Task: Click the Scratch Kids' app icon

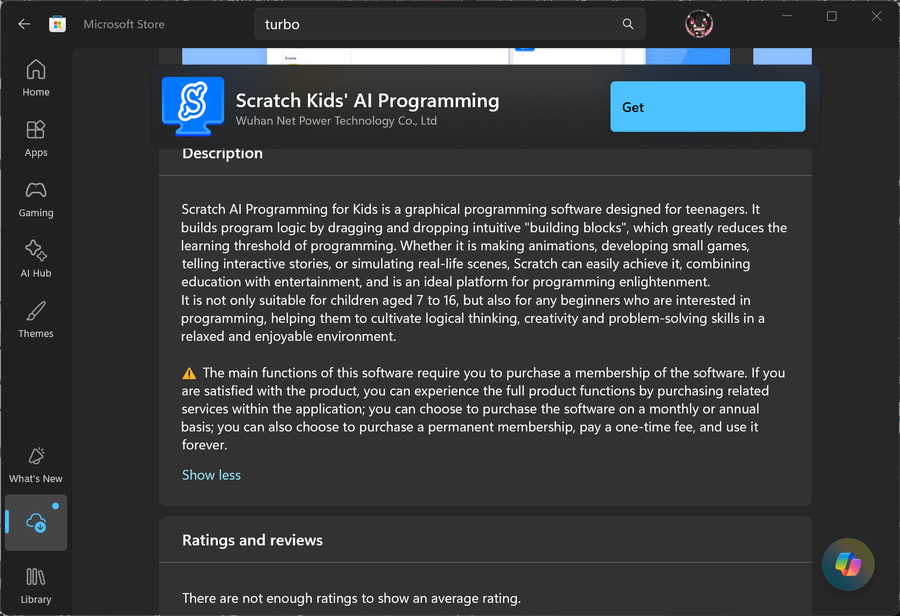Action: 193,106
